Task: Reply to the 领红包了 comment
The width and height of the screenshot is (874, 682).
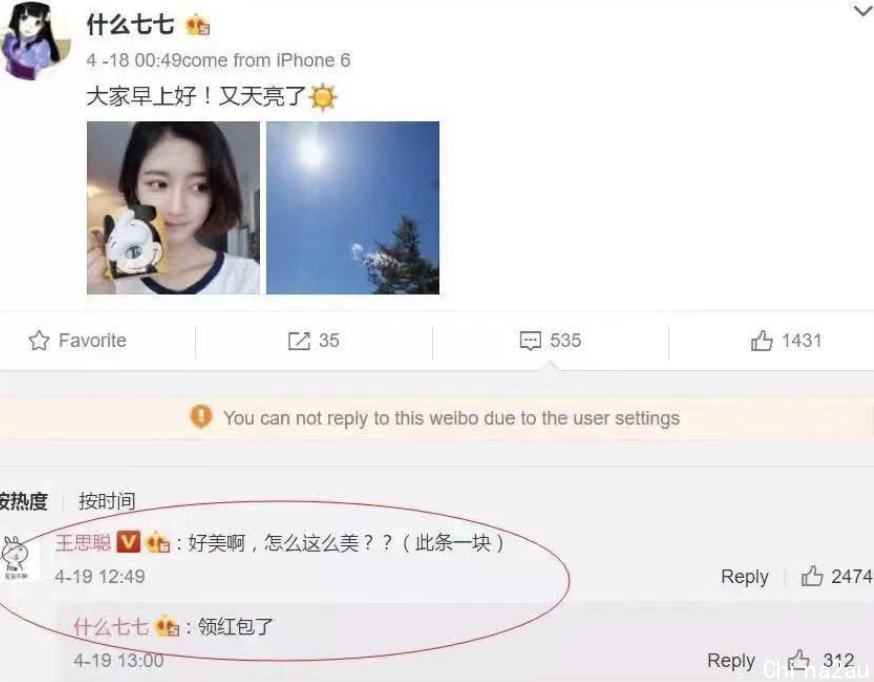Action: [x=731, y=660]
